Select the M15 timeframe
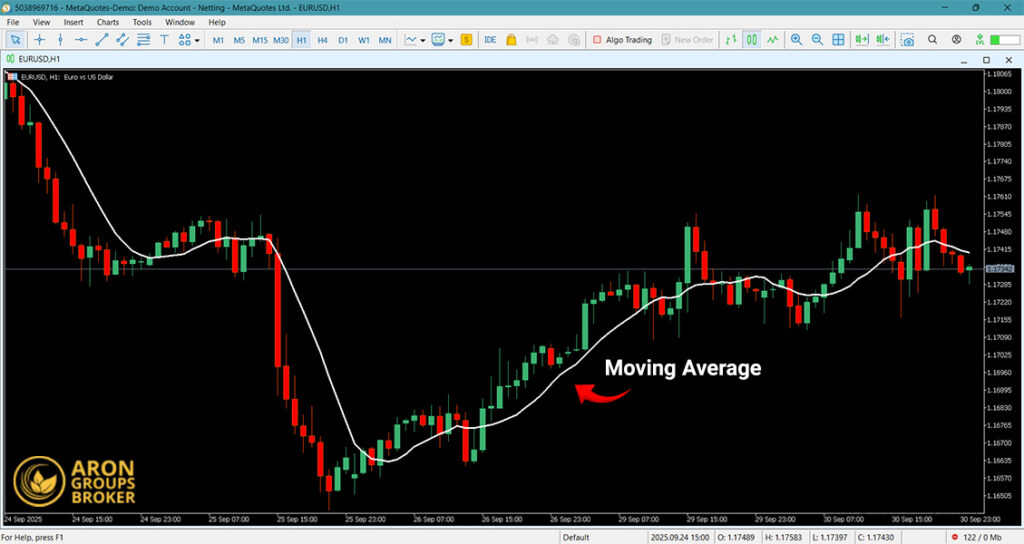This screenshot has width=1024, height=544. coord(259,40)
